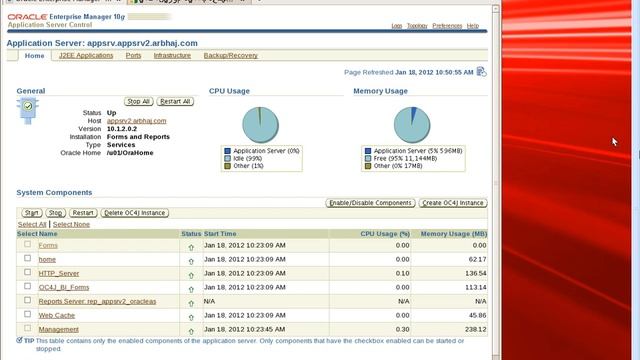The height and width of the screenshot is (360, 640).
Task: Click the up status arrow for OC4J_BI_Forms
Action: pos(191,289)
